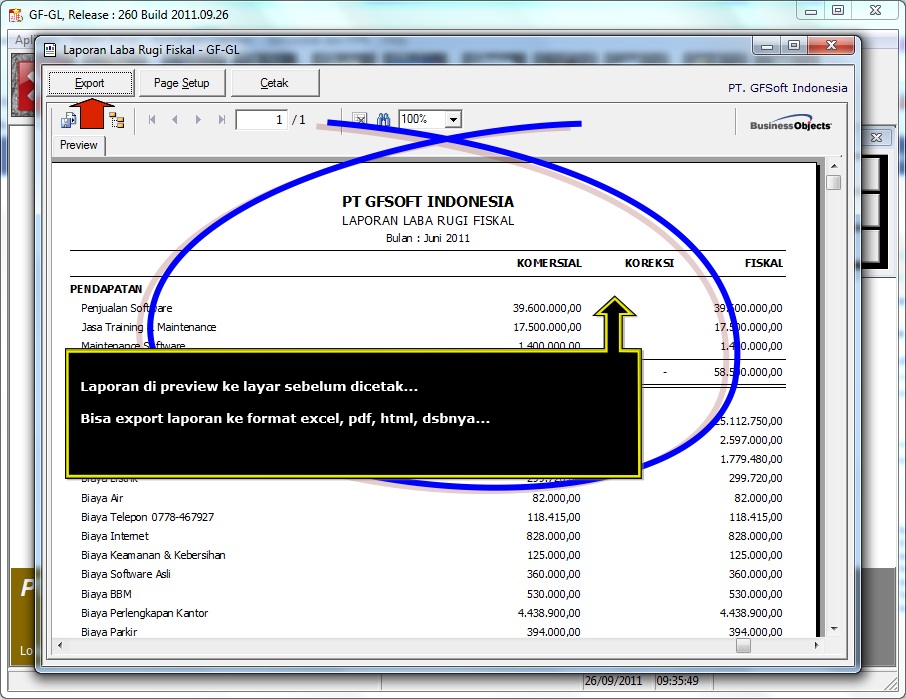
Task: Click the report title PT GFSOFT INDONESIA
Action: click(428, 202)
